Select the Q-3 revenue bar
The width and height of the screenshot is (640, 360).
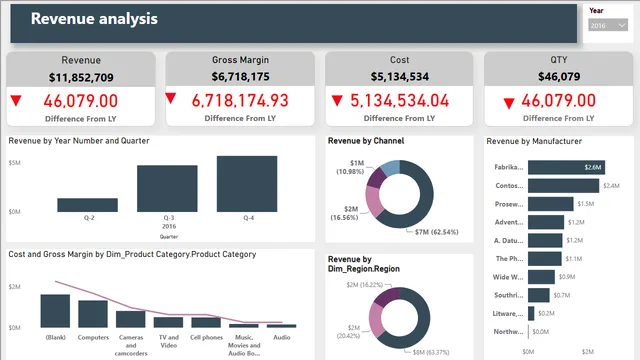point(167,189)
